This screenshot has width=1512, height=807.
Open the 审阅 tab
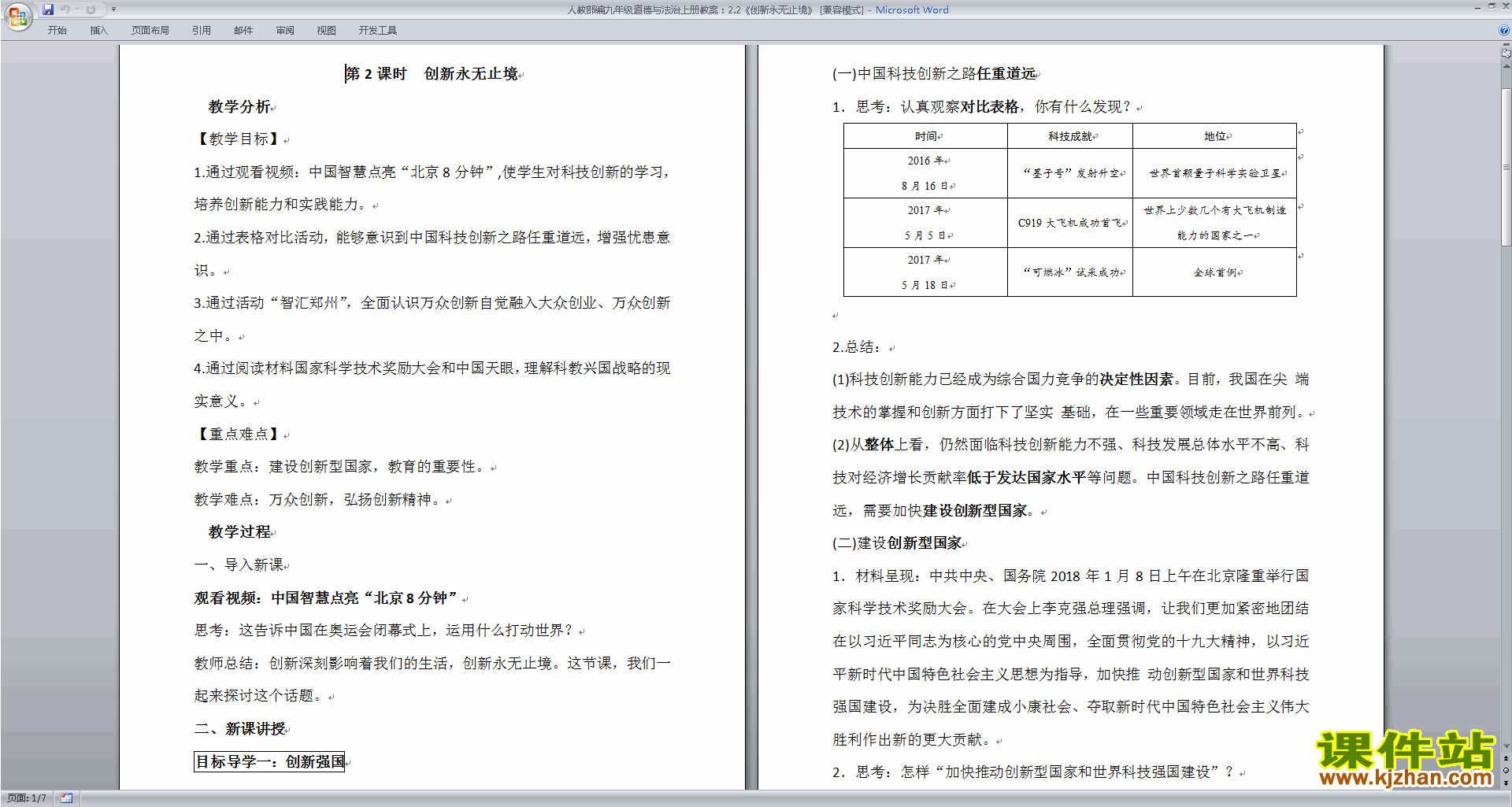[285, 30]
